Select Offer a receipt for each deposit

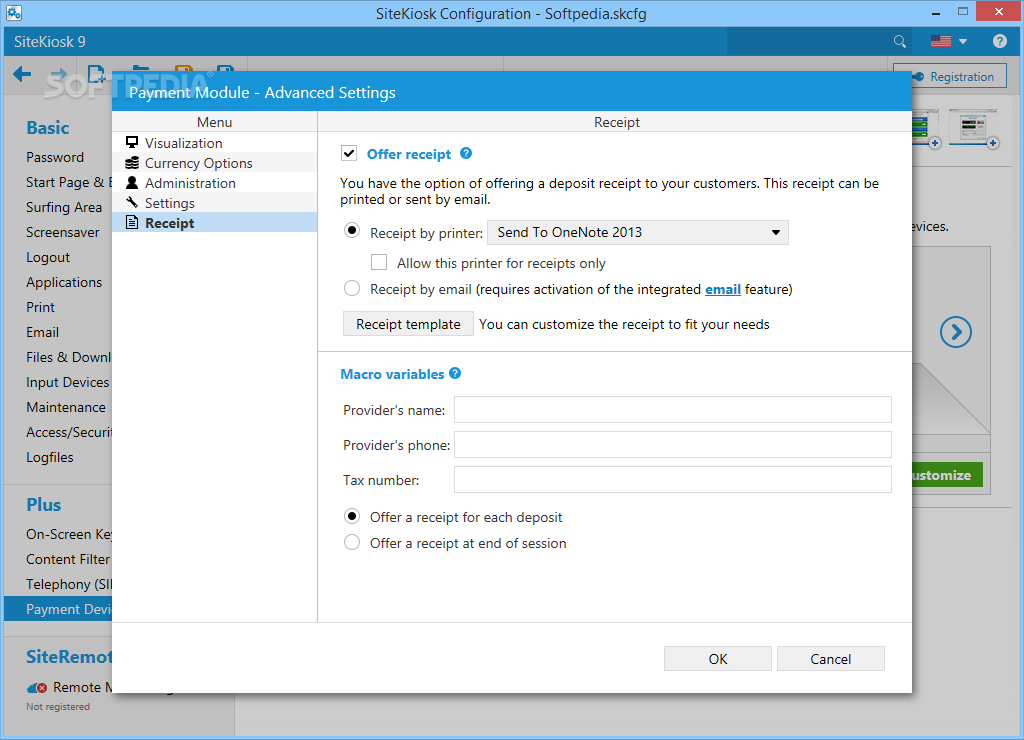(352, 516)
